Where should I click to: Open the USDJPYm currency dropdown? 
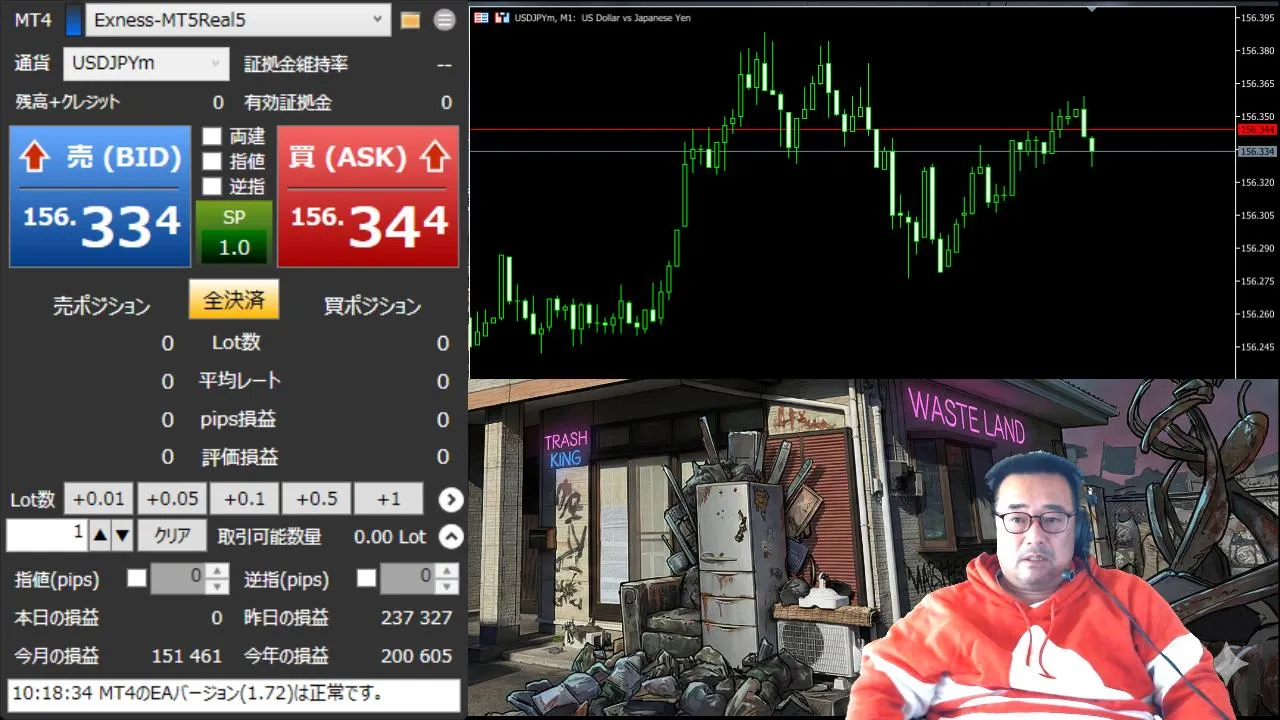tap(147, 64)
